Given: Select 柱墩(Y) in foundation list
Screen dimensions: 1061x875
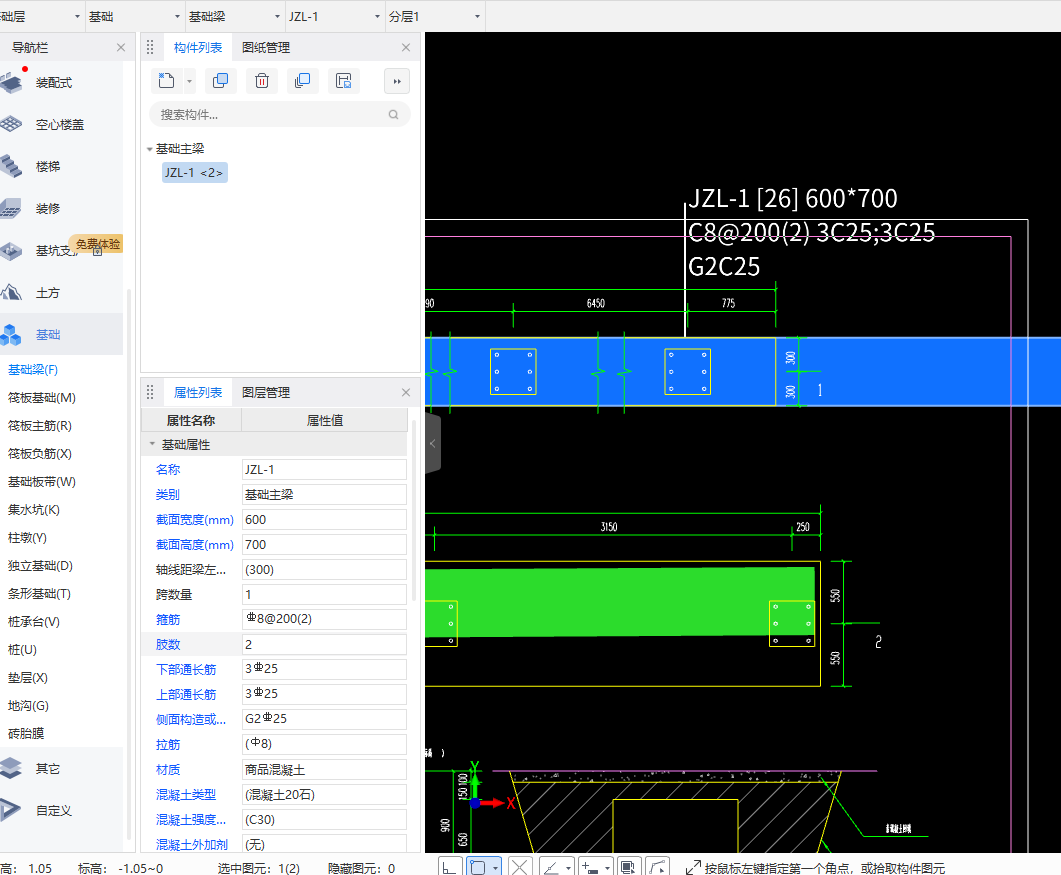Looking at the screenshot, I should tap(27, 537).
